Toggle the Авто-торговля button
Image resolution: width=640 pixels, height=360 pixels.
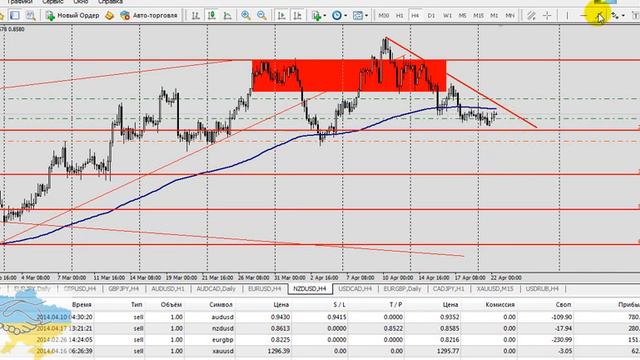pos(149,16)
